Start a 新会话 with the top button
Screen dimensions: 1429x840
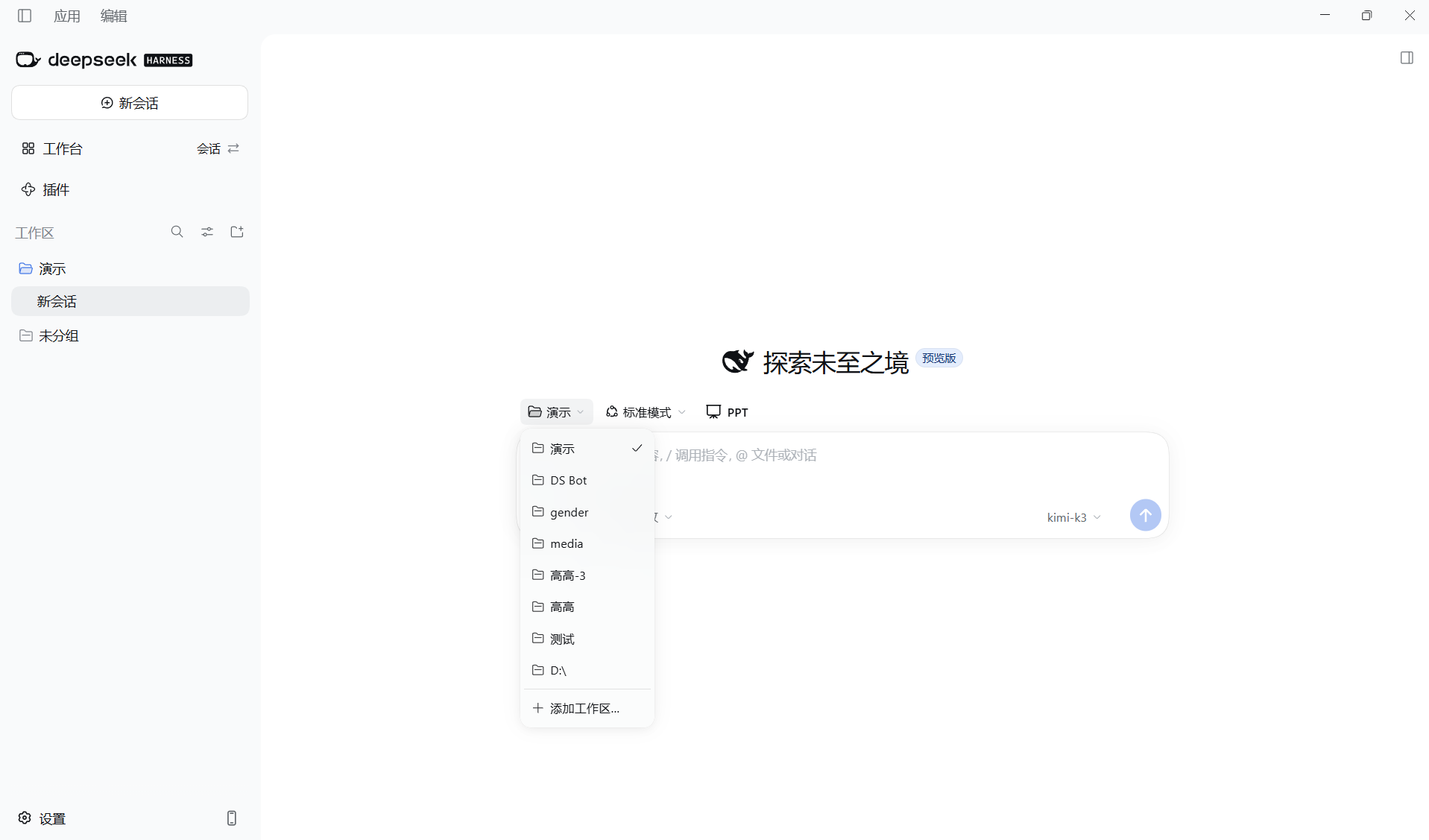130,103
